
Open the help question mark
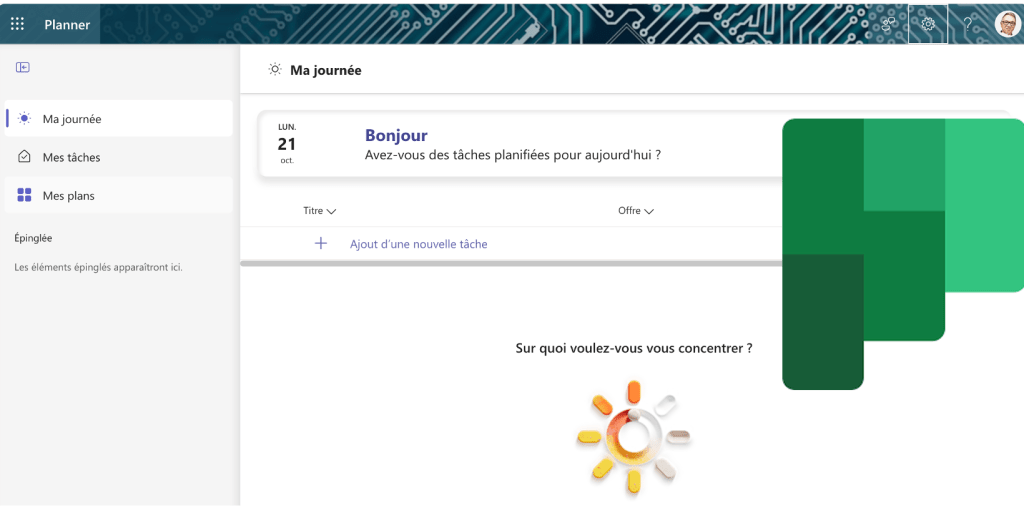[x=967, y=24]
